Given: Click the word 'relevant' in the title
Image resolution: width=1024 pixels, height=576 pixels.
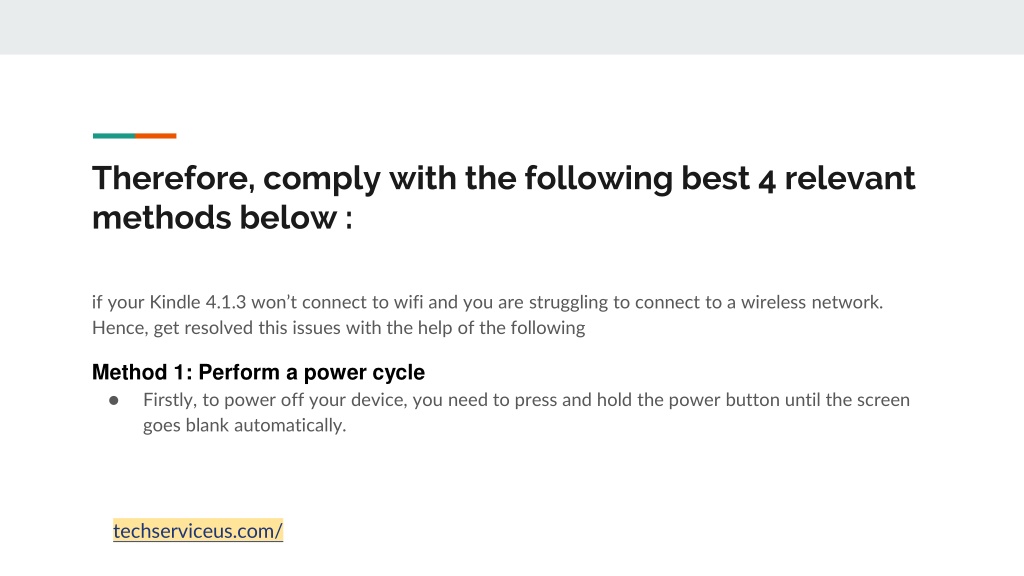Looking at the screenshot, I should point(850,178).
